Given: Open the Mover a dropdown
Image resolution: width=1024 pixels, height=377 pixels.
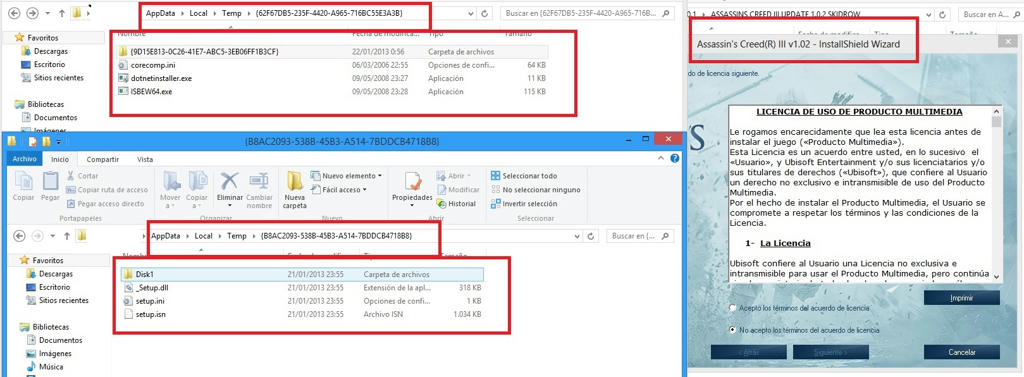Looking at the screenshot, I should click(x=171, y=189).
